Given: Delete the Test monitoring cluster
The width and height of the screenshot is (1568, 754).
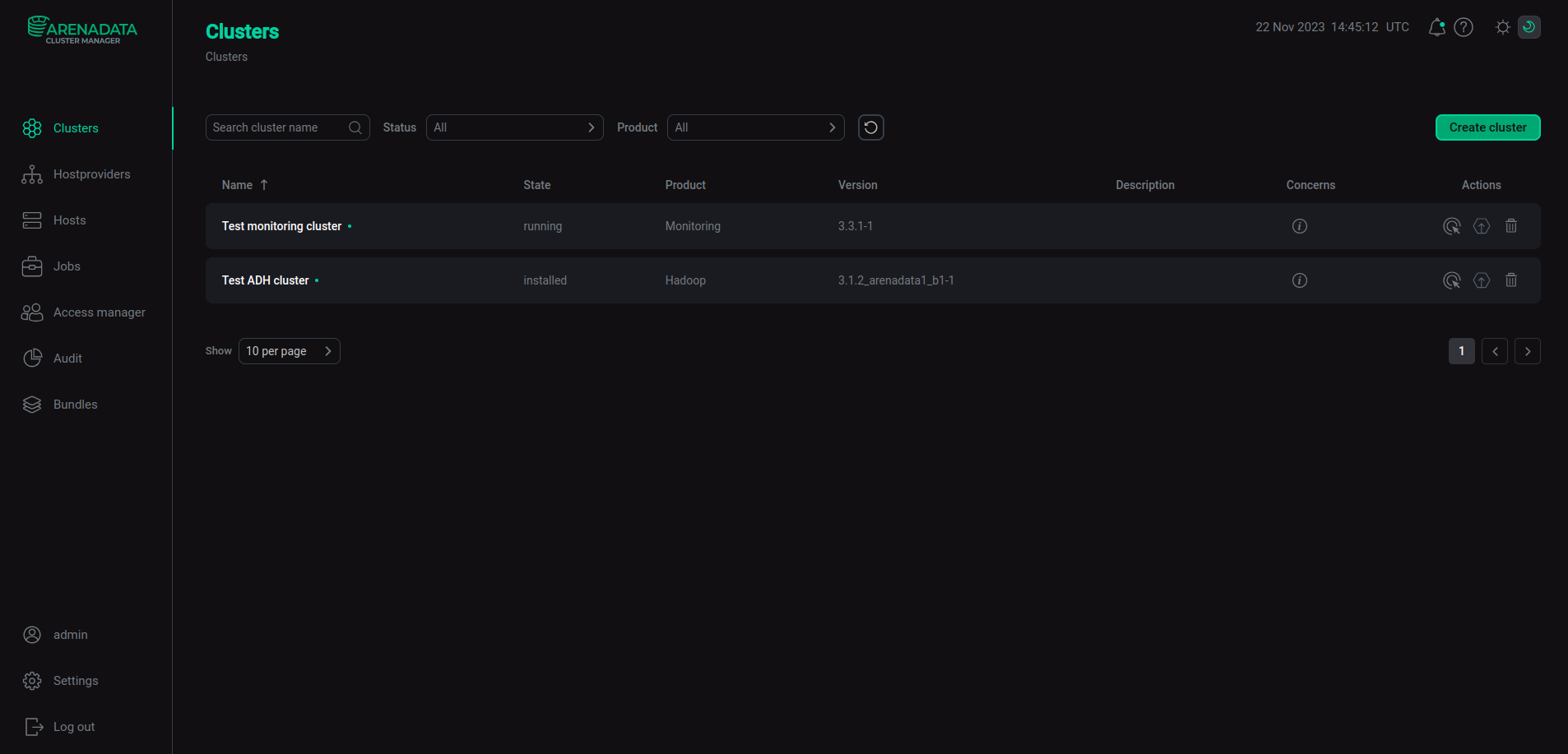Looking at the screenshot, I should point(1511,226).
